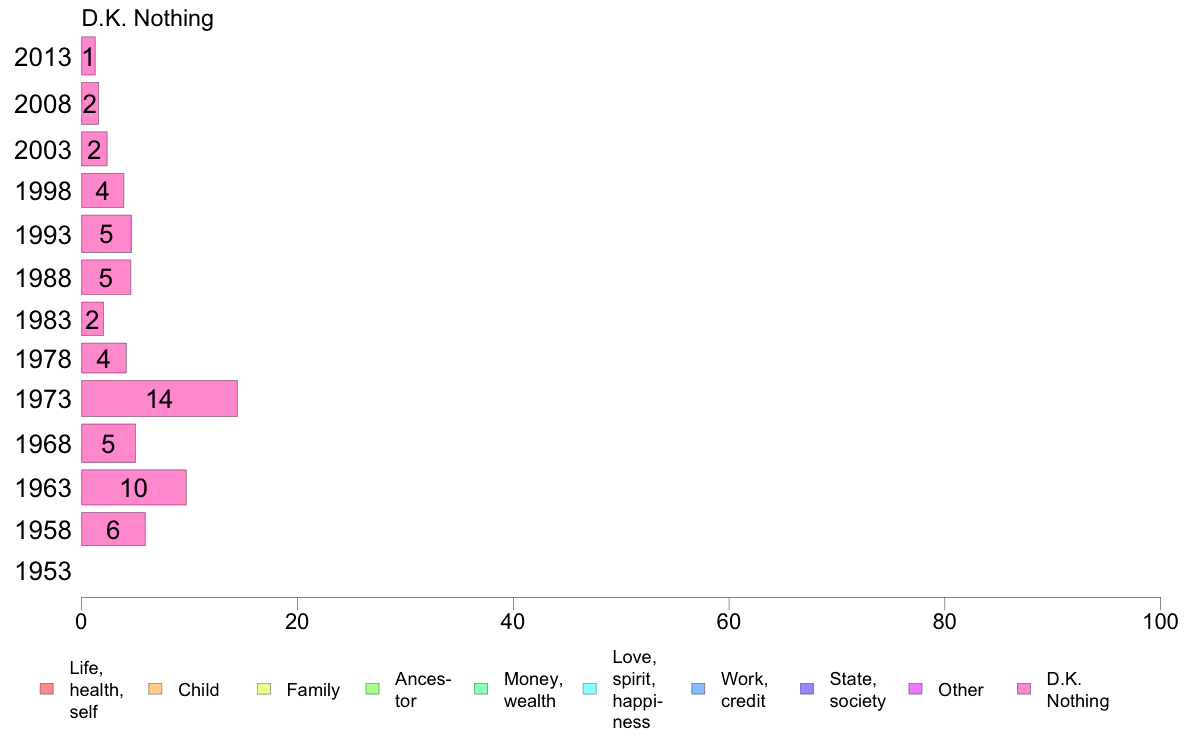
Task: Click the D.K. Nothing legend swatch
Action: 1024,689
